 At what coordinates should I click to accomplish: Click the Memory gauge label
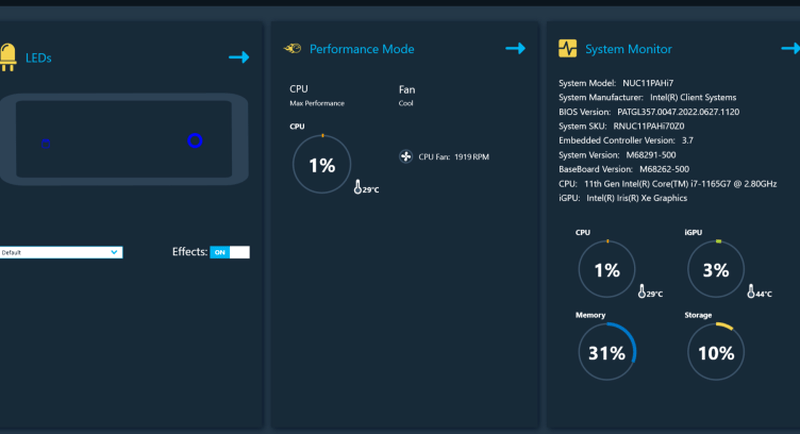coord(590,315)
